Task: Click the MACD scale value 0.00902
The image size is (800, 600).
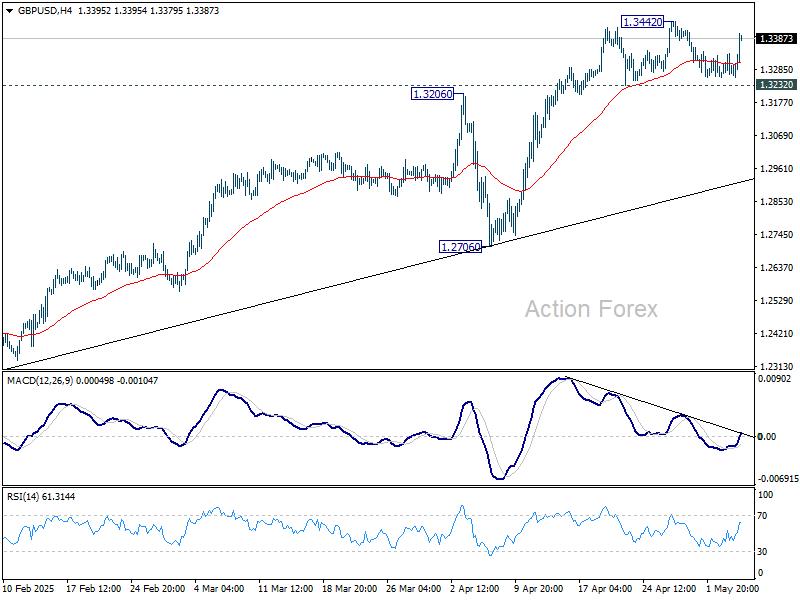Action: point(774,379)
